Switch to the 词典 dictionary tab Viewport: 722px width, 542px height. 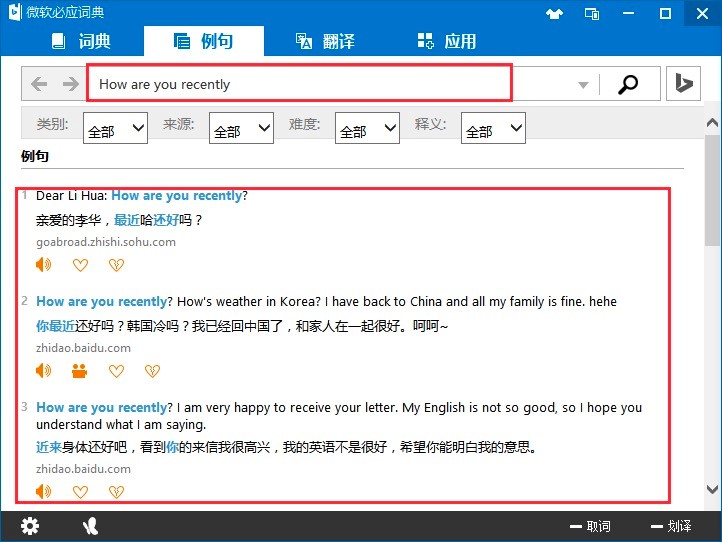point(81,41)
